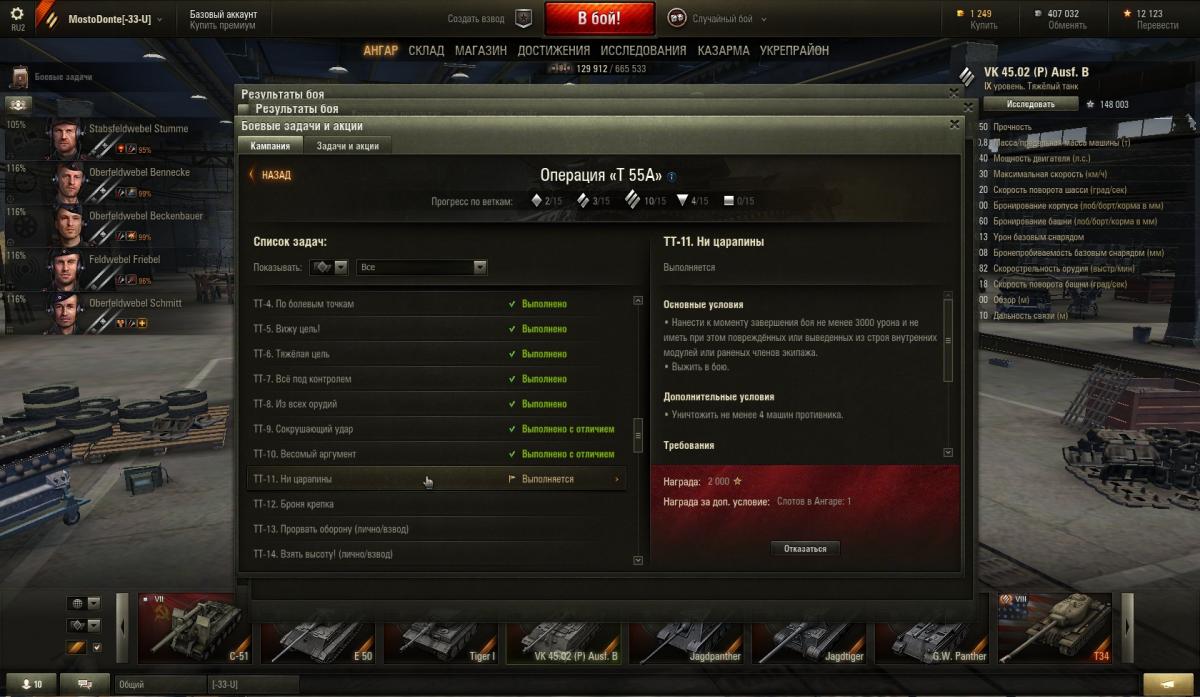Open the settings gear menu

[x=17, y=15]
